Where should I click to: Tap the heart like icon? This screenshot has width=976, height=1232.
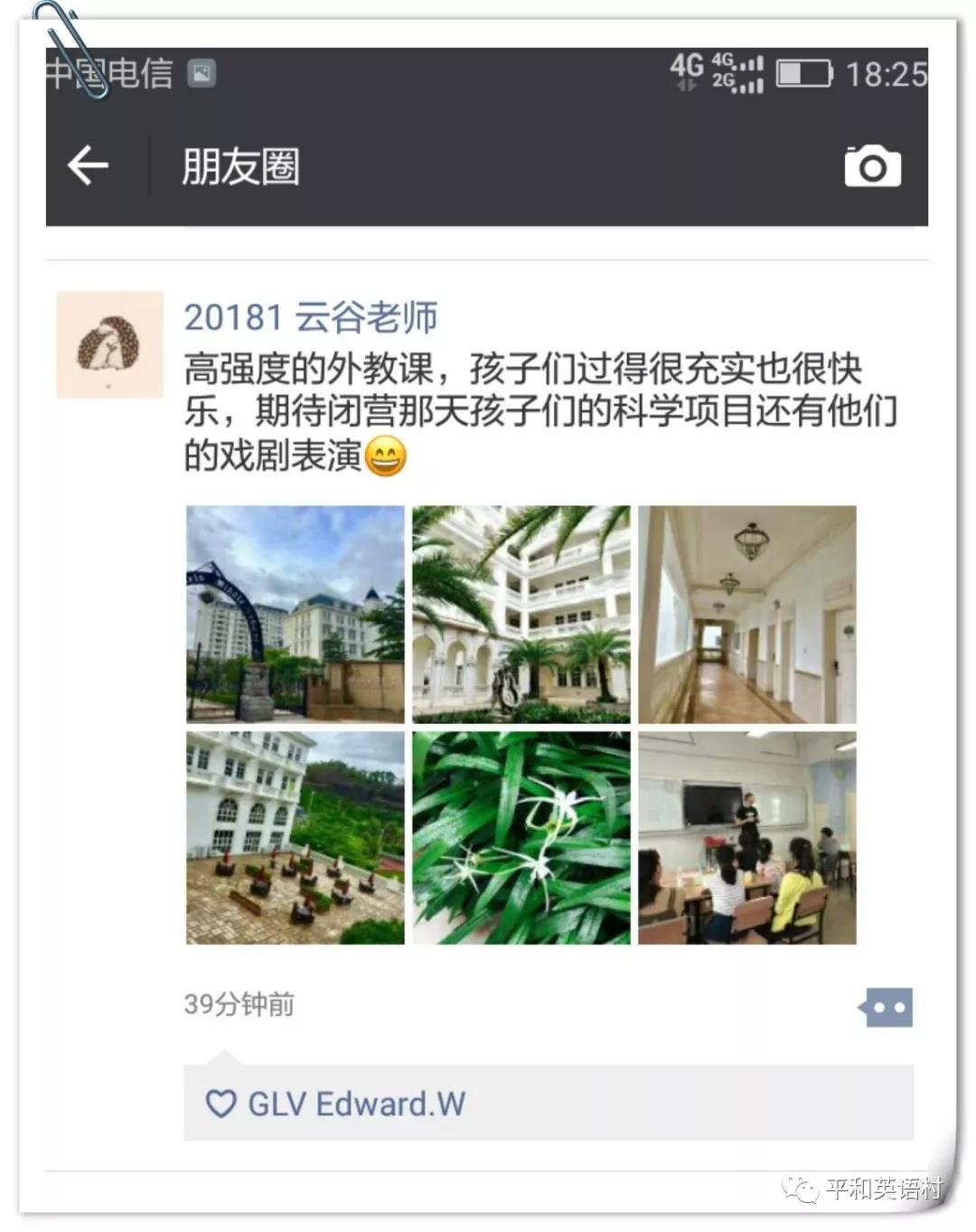pos(221,1104)
